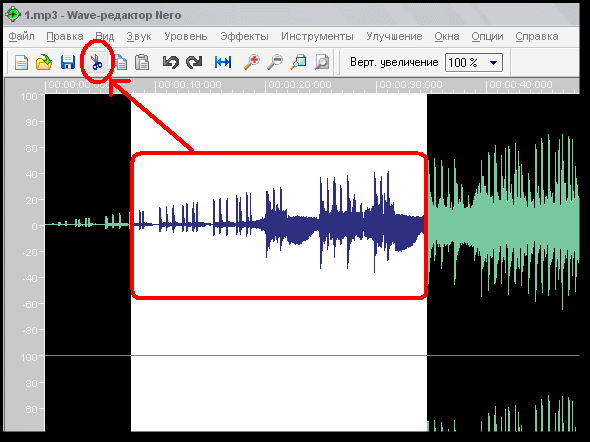
Task: Open the Улучшение menu
Action: coord(394,36)
